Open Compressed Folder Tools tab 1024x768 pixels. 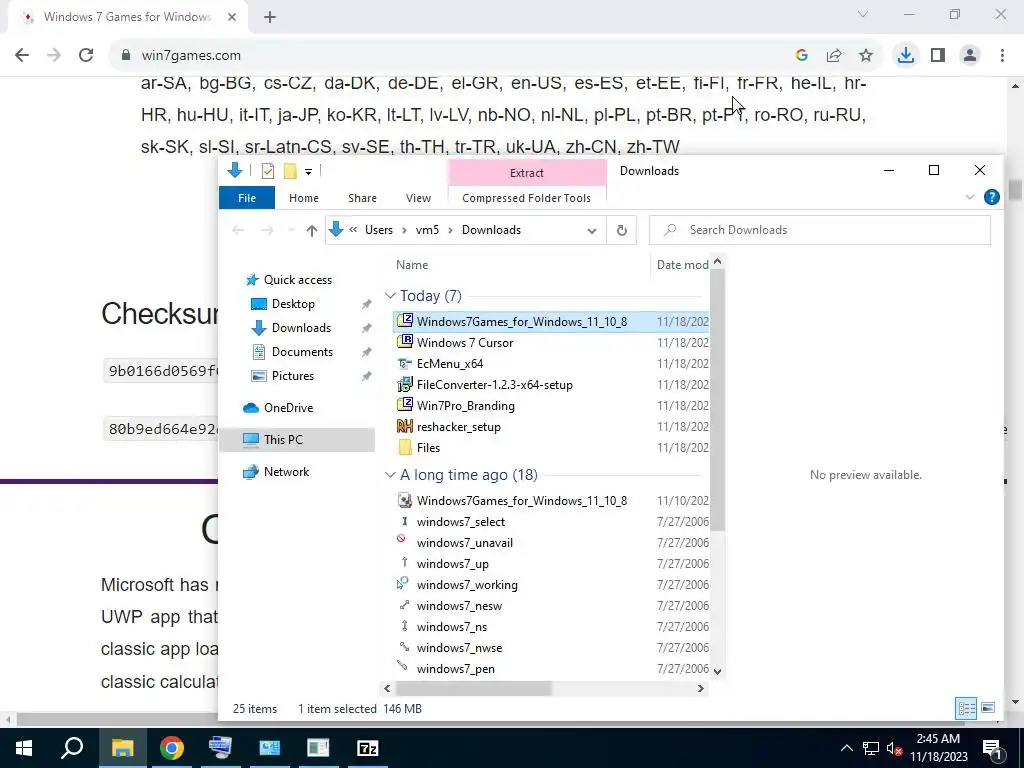pyautogui.click(x=526, y=198)
